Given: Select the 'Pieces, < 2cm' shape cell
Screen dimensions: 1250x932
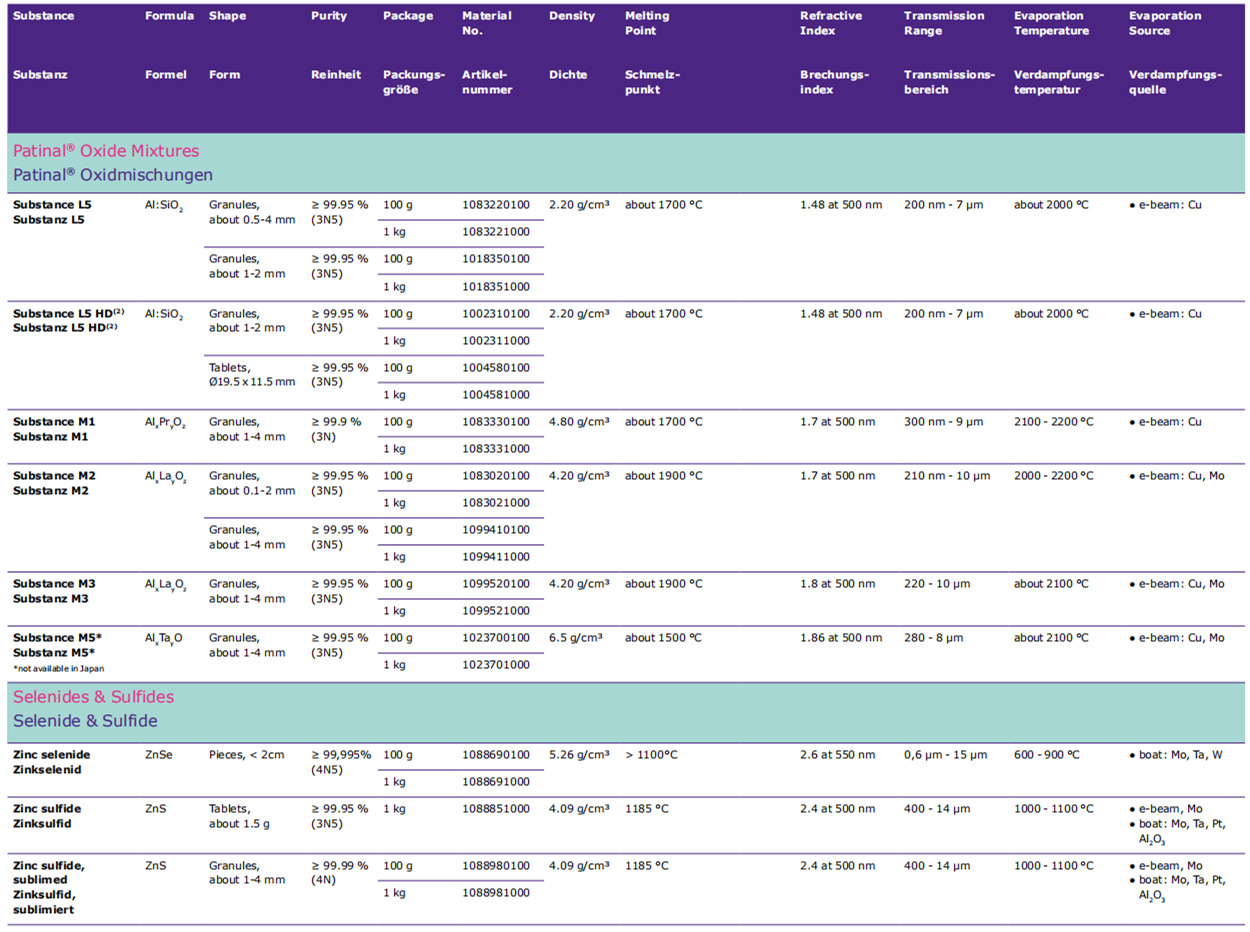Looking at the screenshot, I should point(250,755).
